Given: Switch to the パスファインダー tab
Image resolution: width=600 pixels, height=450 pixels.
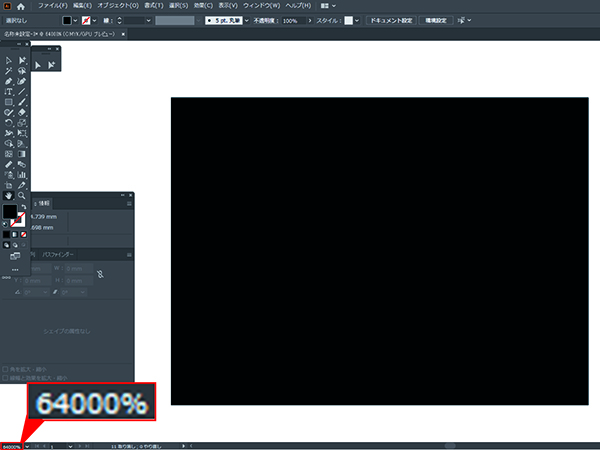Looking at the screenshot, I should click(57, 254).
